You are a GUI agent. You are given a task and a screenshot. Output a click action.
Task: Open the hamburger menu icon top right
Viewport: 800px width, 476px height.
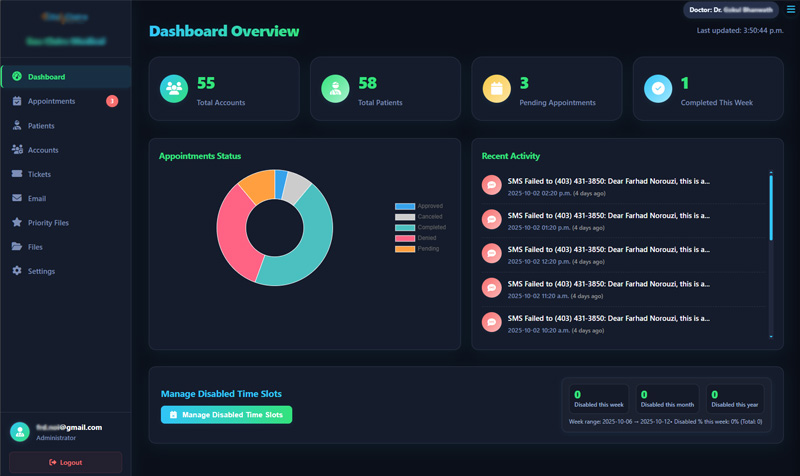tap(791, 9)
